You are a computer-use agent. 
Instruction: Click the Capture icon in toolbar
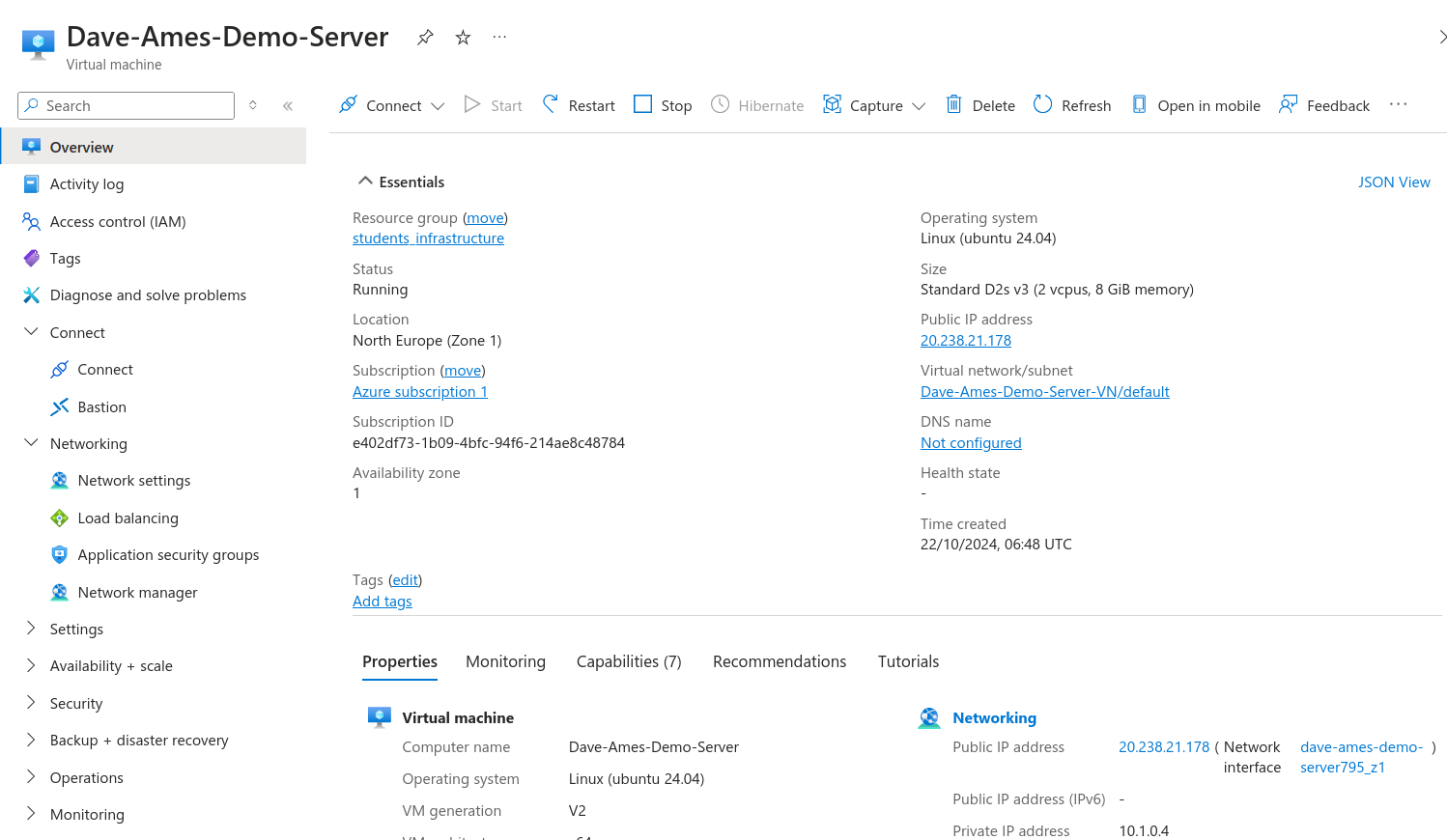pyautogui.click(x=832, y=104)
